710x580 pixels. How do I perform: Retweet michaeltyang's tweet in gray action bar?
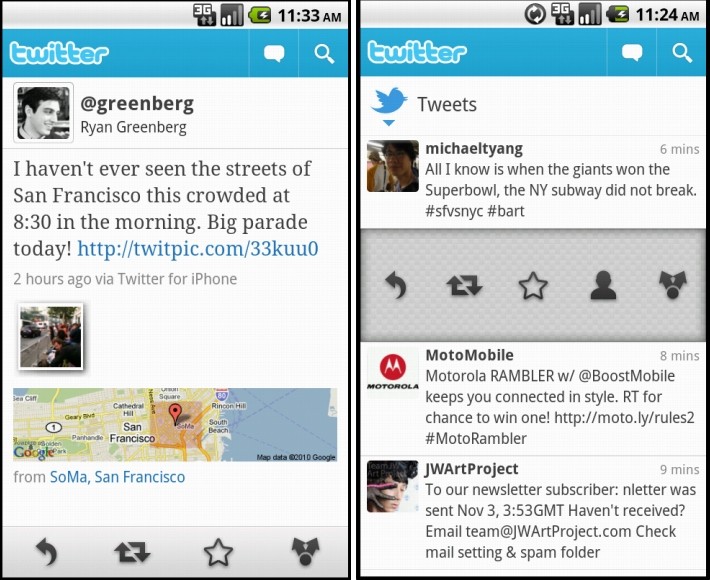pyautogui.click(x=464, y=286)
